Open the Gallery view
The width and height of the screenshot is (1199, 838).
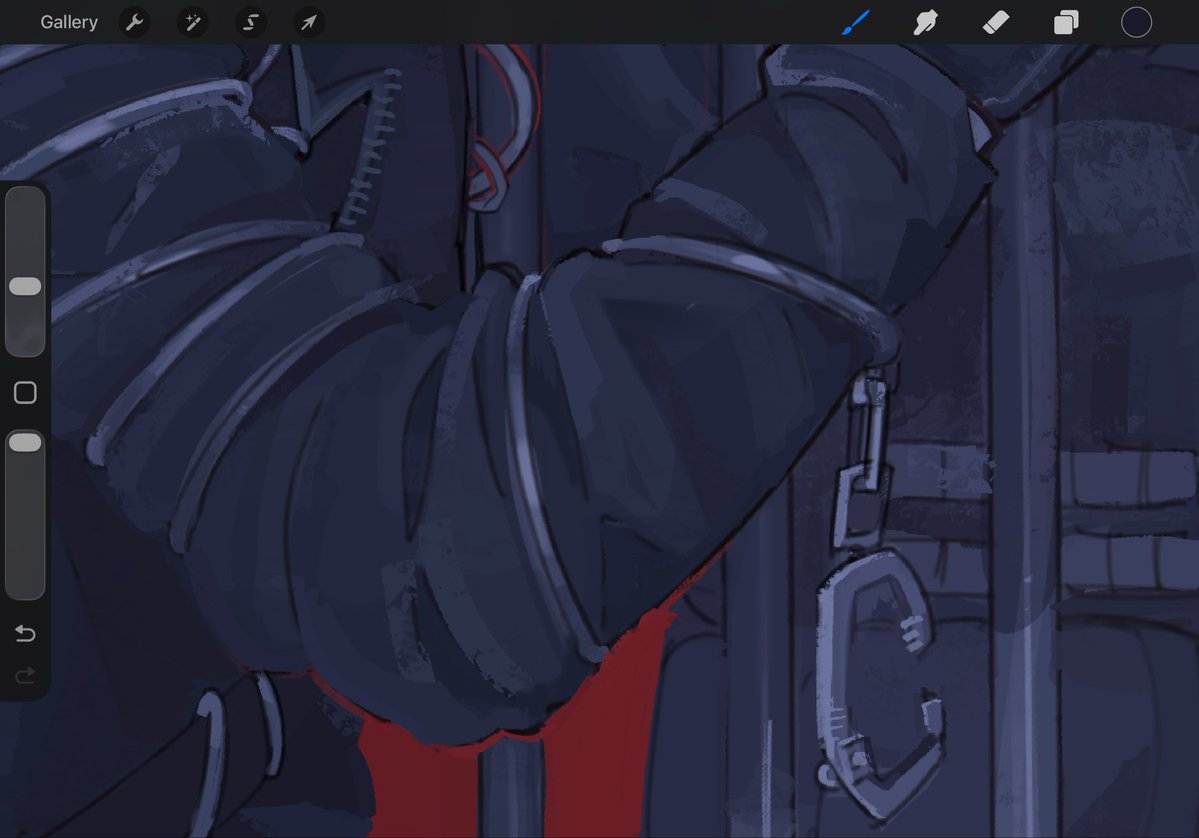click(x=69, y=22)
